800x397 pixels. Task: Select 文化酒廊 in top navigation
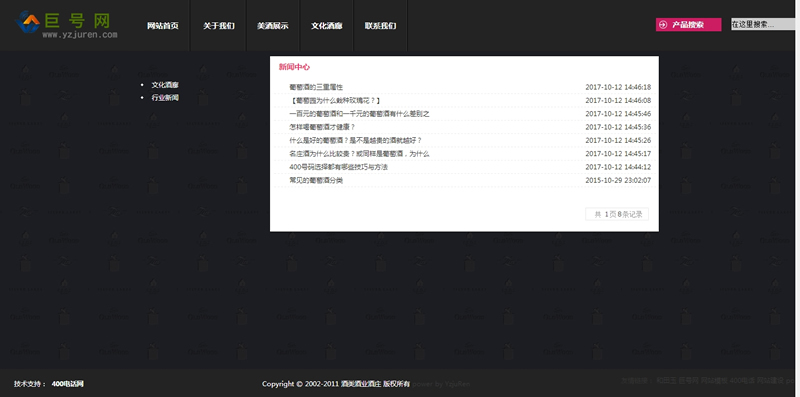(327, 26)
